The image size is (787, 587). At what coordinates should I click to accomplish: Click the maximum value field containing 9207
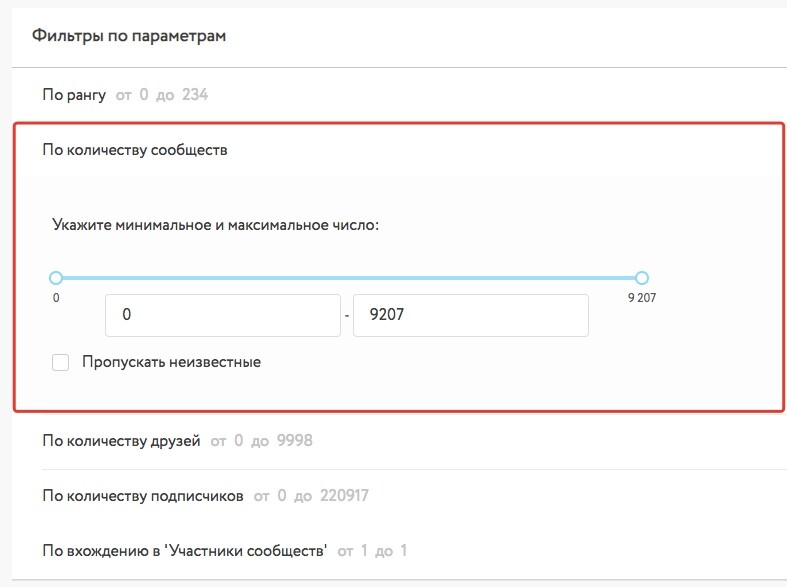pos(471,315)
